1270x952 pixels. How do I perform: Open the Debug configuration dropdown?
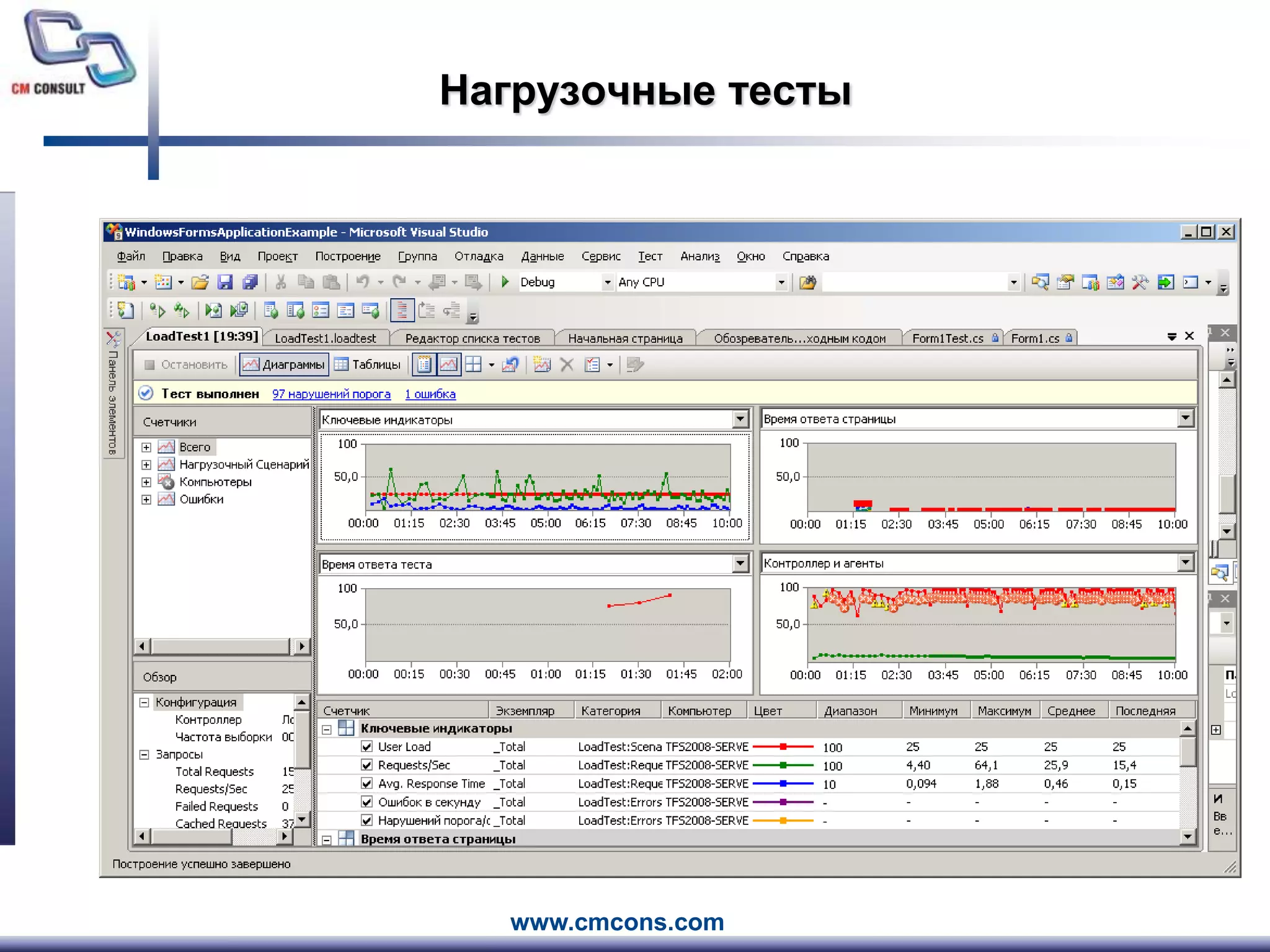pyautogui.click(x=608, y=283)
